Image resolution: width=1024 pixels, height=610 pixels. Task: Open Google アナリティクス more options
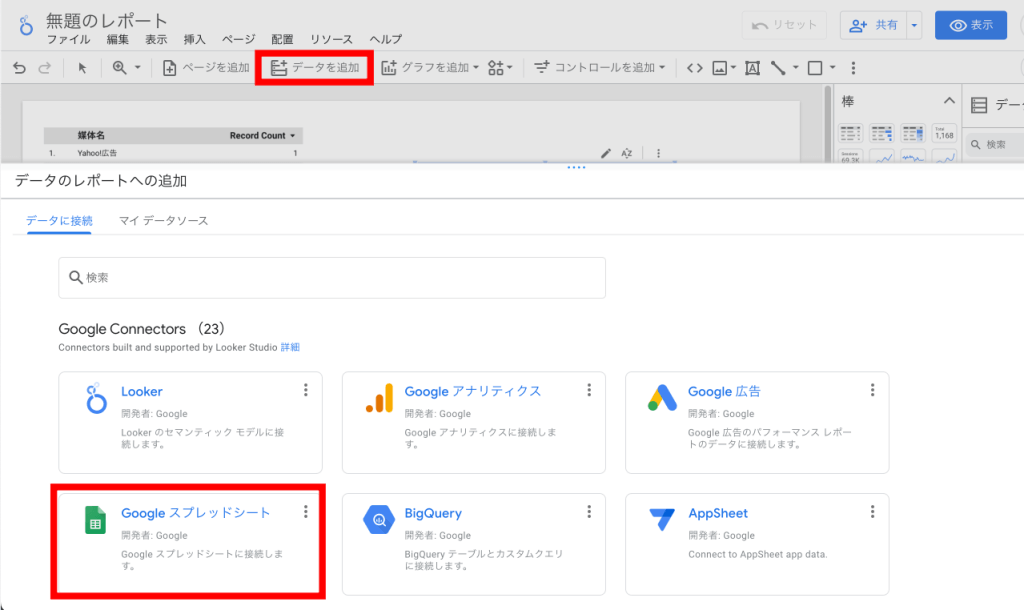tap(589, 390)
